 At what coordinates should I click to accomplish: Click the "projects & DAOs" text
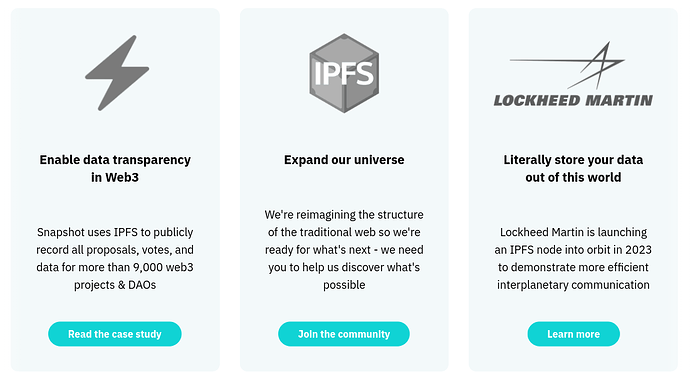[115, 285]
